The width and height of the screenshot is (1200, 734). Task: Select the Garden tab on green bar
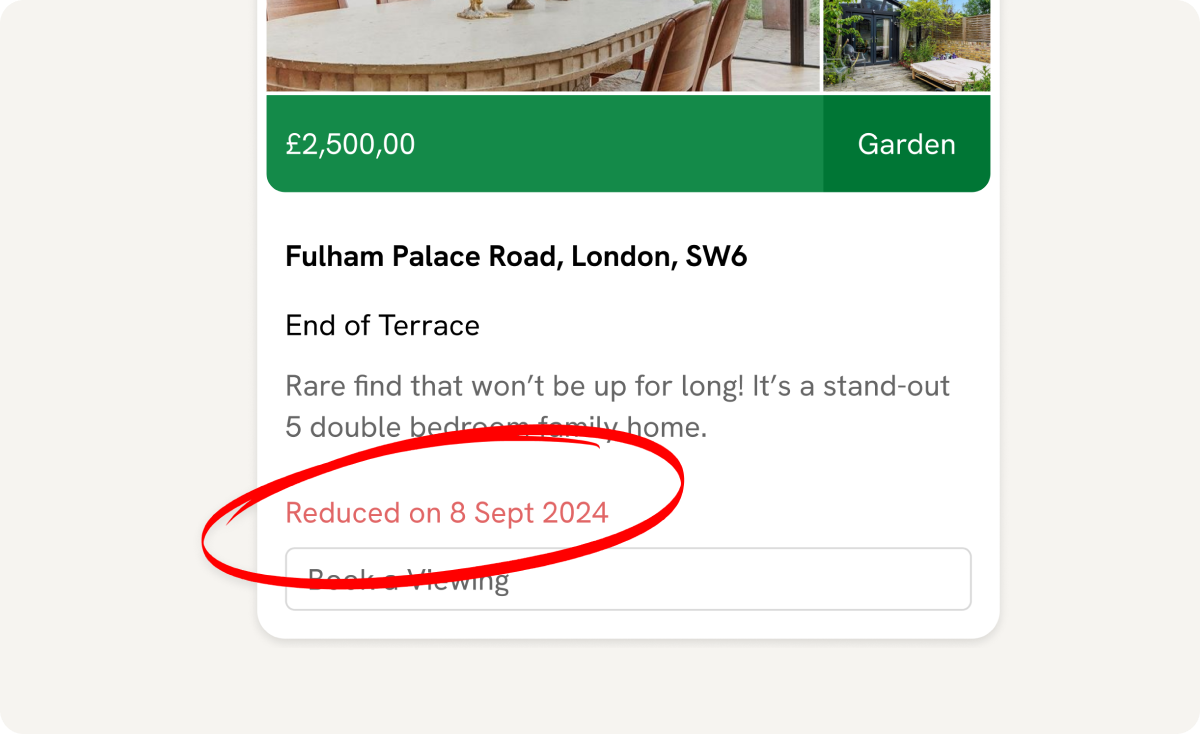(906, 144)
